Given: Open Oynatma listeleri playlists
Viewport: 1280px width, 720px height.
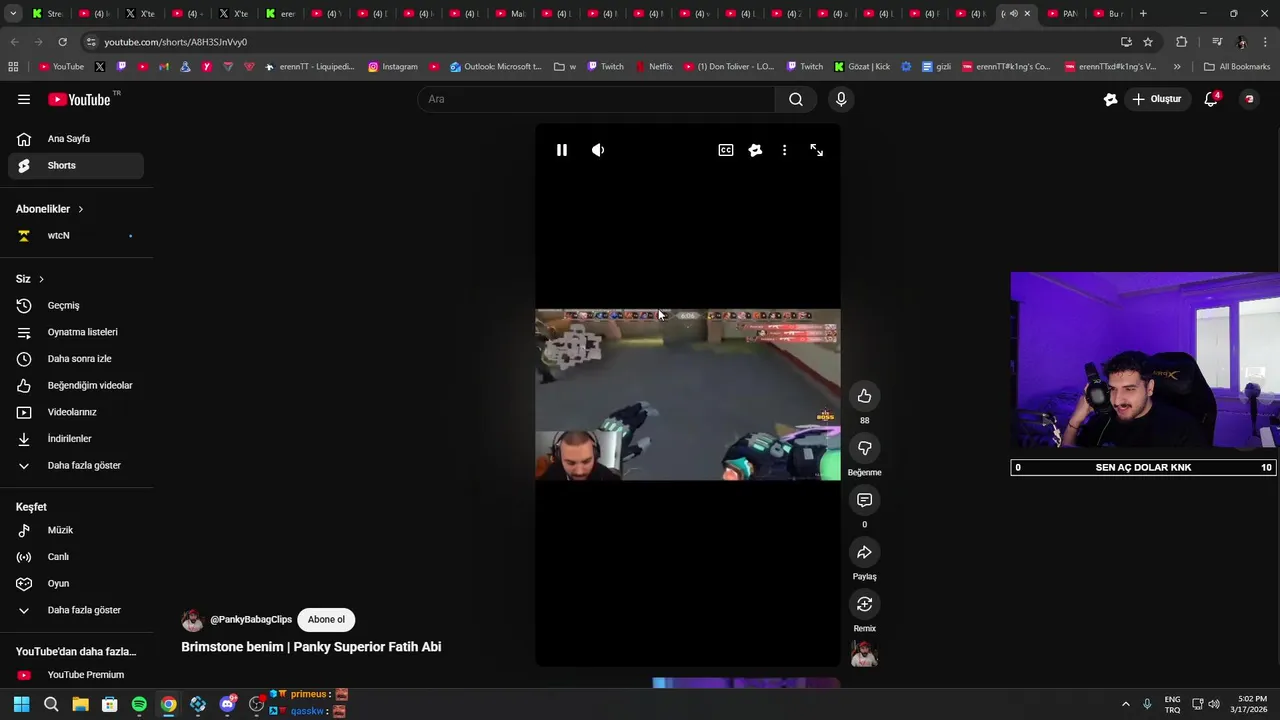Looking at the screenshot, I should pos(76,332).
